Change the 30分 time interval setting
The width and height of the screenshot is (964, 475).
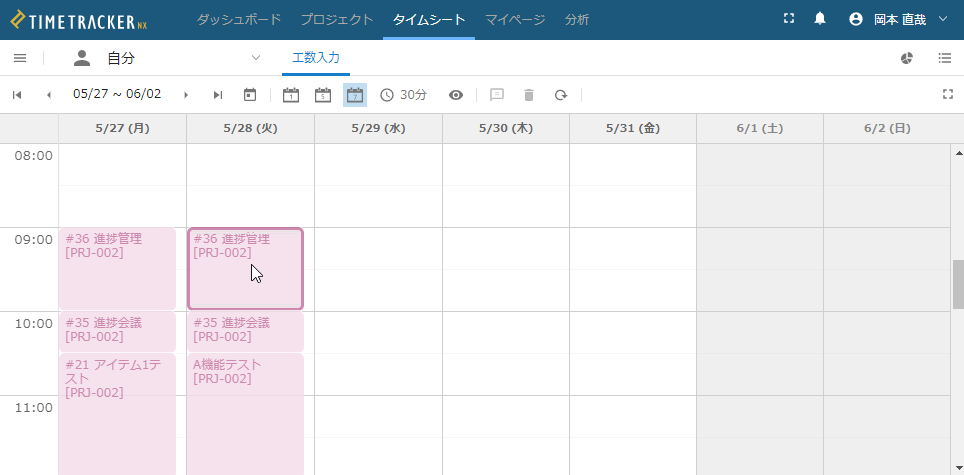coord(403,95)
